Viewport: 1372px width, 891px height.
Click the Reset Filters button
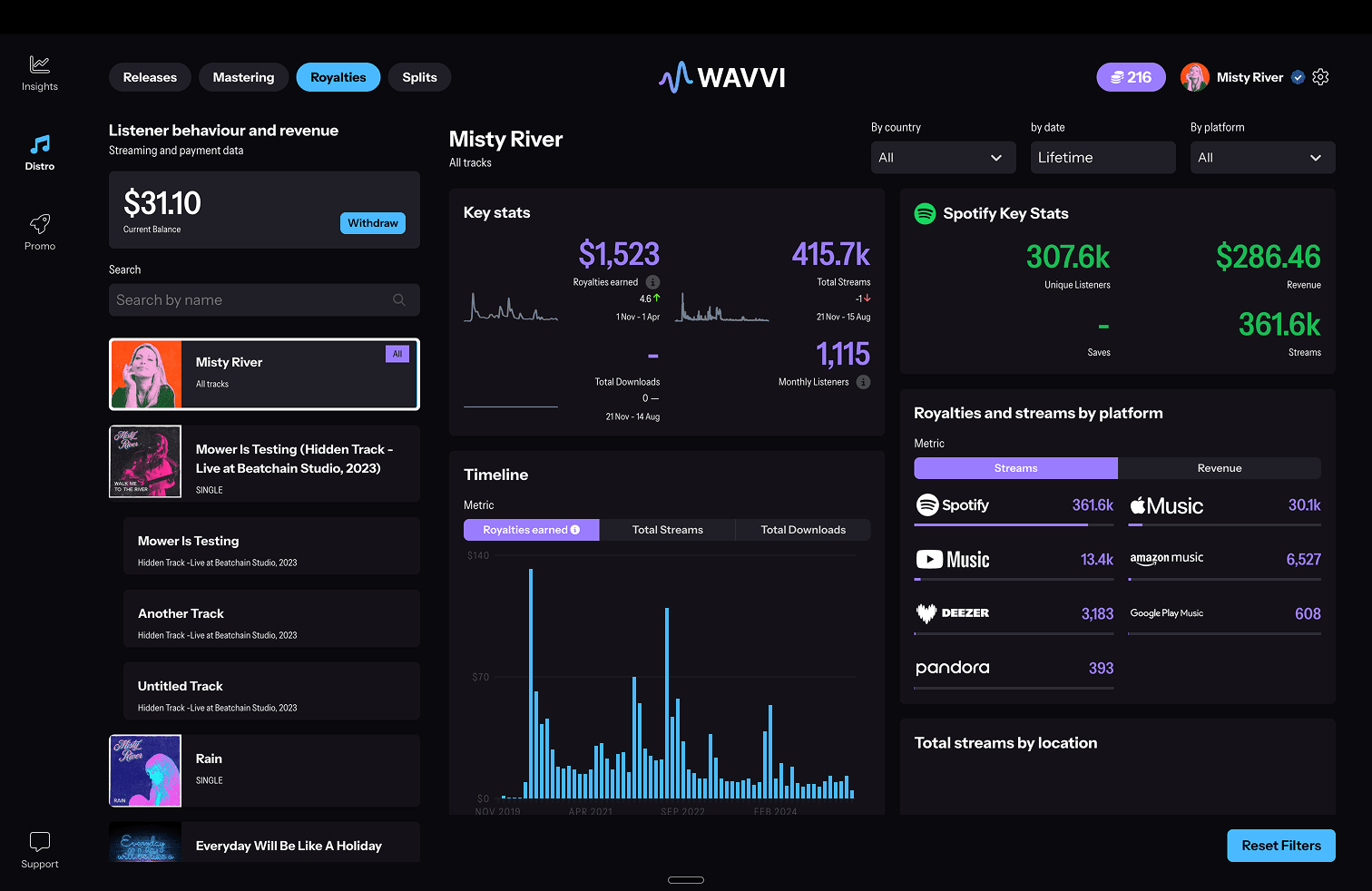pos(1280,846)
